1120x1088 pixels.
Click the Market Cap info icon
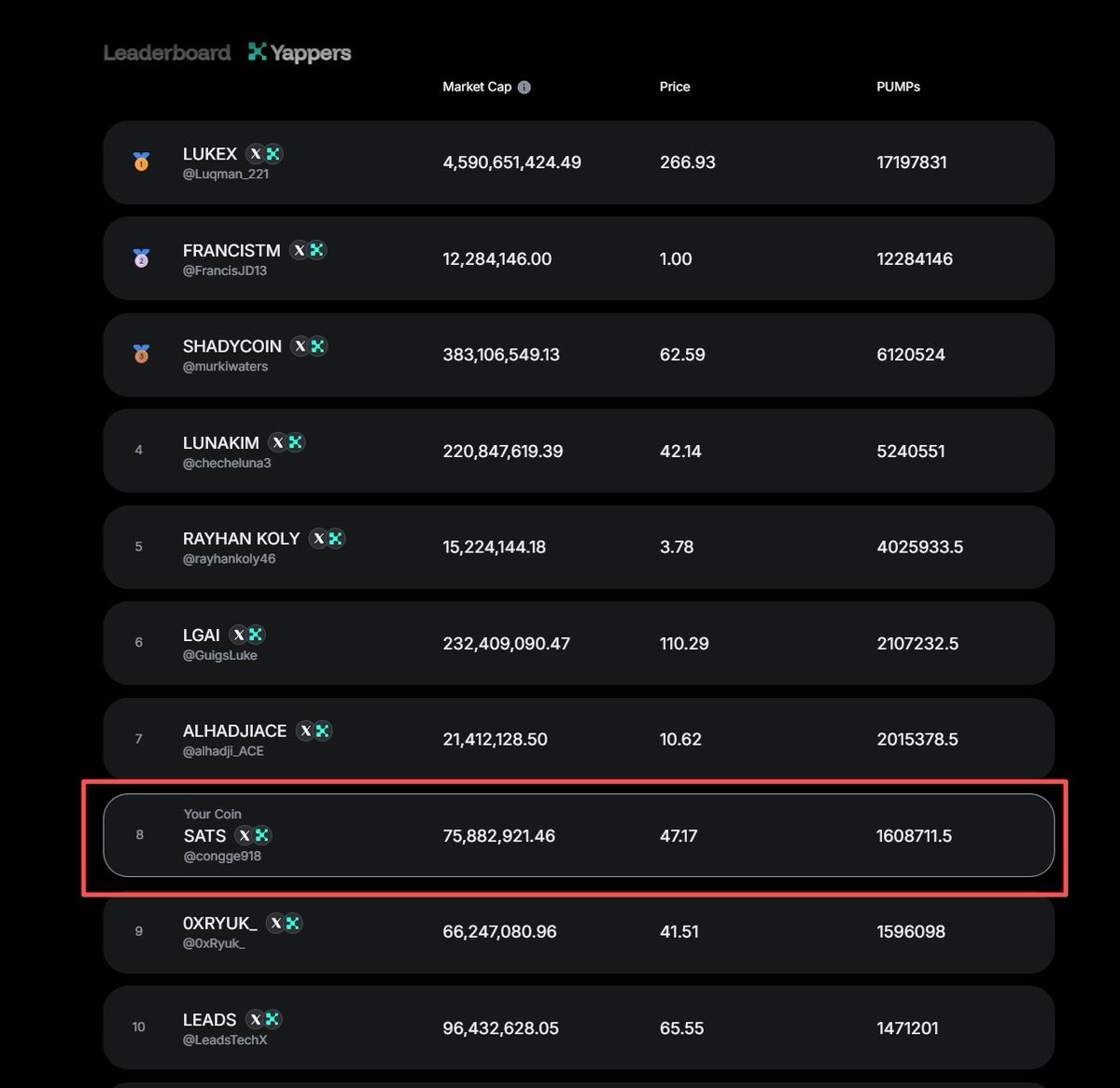525,87
